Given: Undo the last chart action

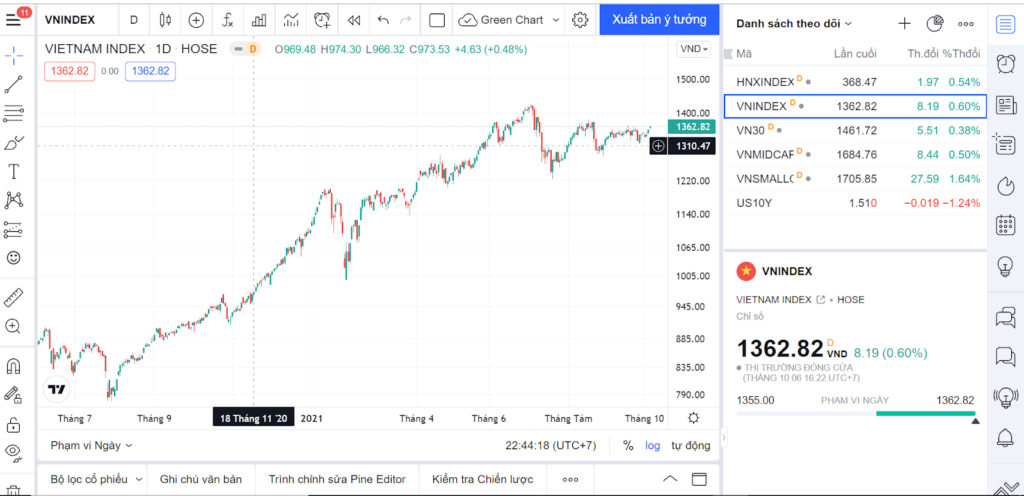Looking at the screenshot, I should 383,20.
